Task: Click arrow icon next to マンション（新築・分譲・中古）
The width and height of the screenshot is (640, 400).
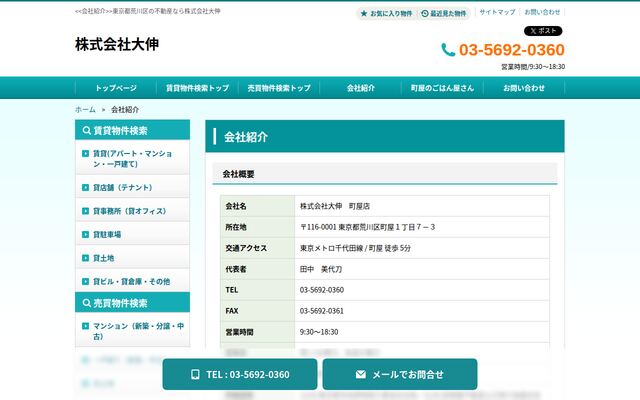Action: coord(85,326)
